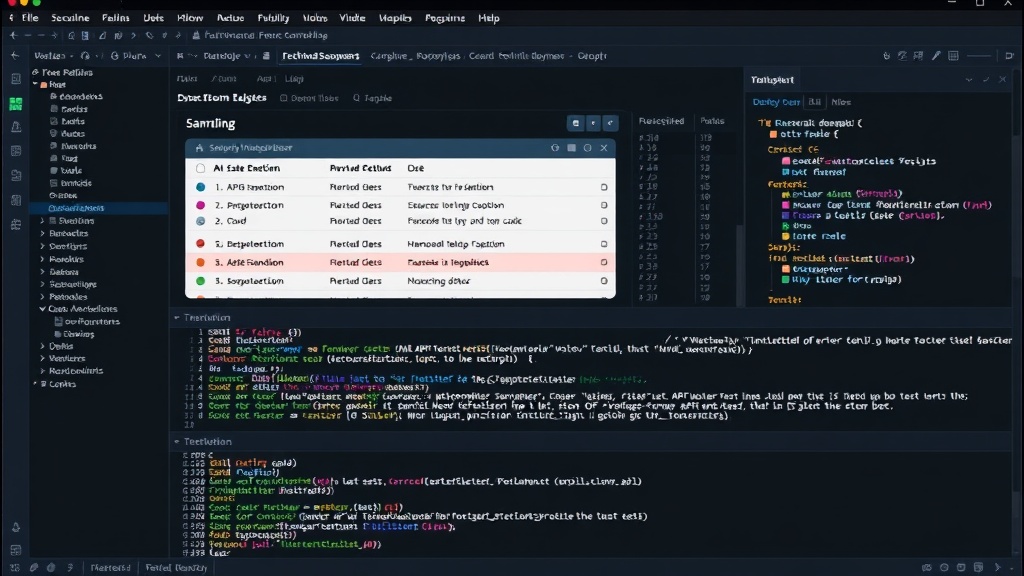Toggle the checkbox at end of APG row

click(x=603, y=187)
